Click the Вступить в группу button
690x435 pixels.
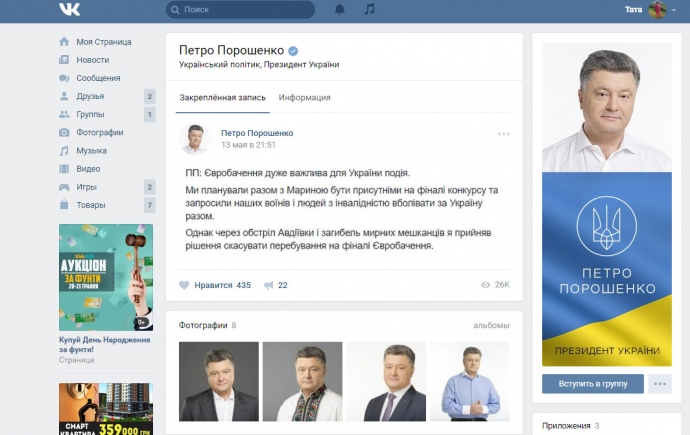pyautogui.click(x=592, y=384)
